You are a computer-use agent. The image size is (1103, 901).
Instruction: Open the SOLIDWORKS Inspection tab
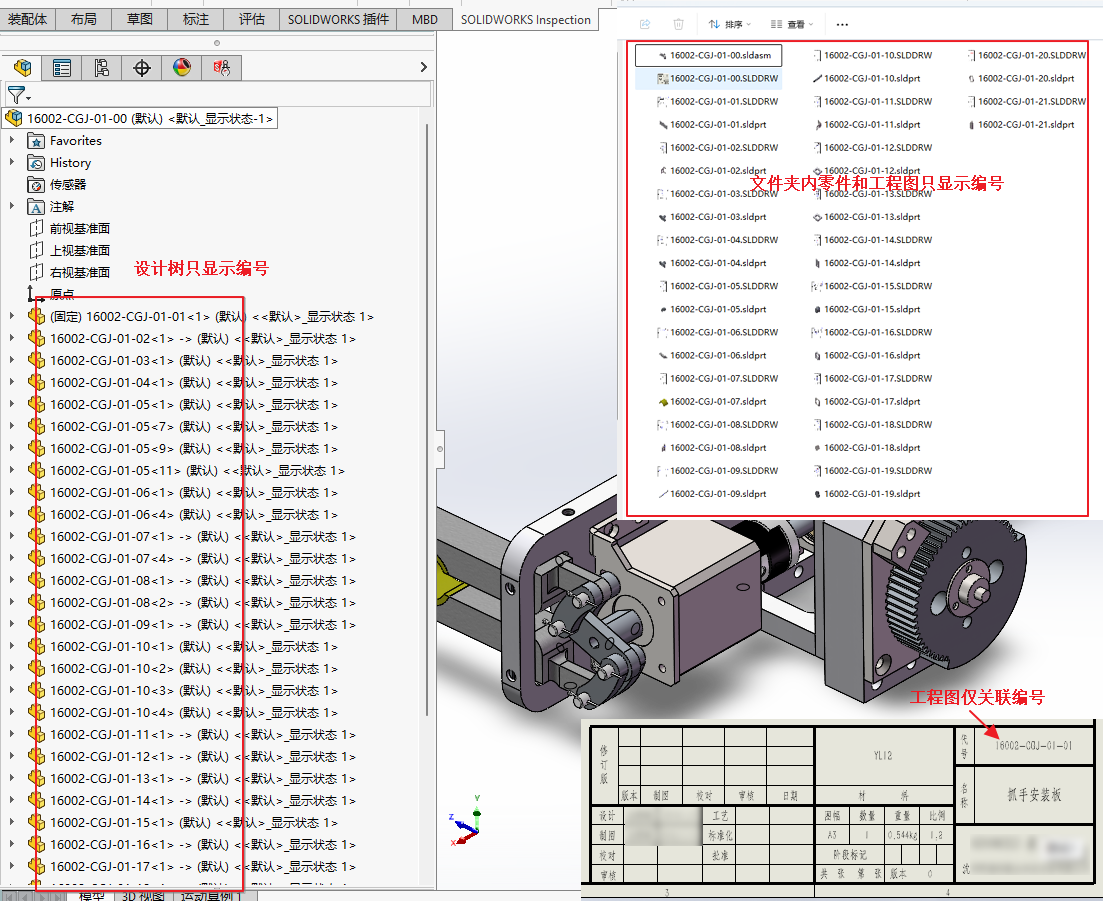tap(525, 19)
